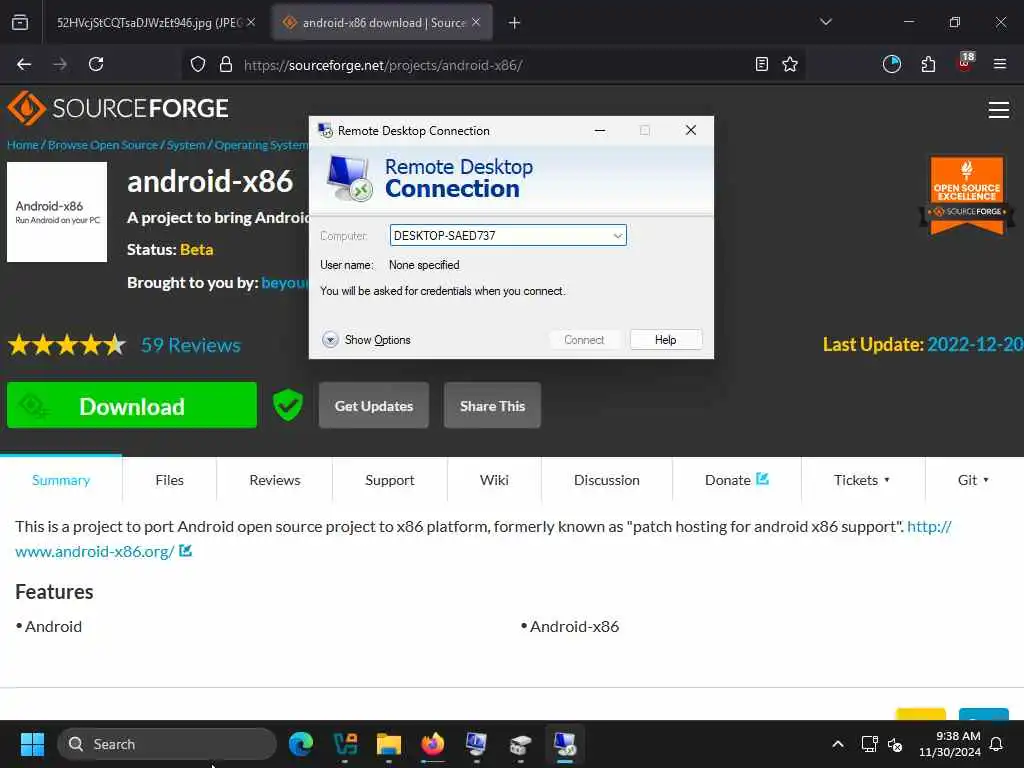Open www.android-x86.org link in description
The height and width of the screenshot is (768, 1024).
(x=95, y=551)
